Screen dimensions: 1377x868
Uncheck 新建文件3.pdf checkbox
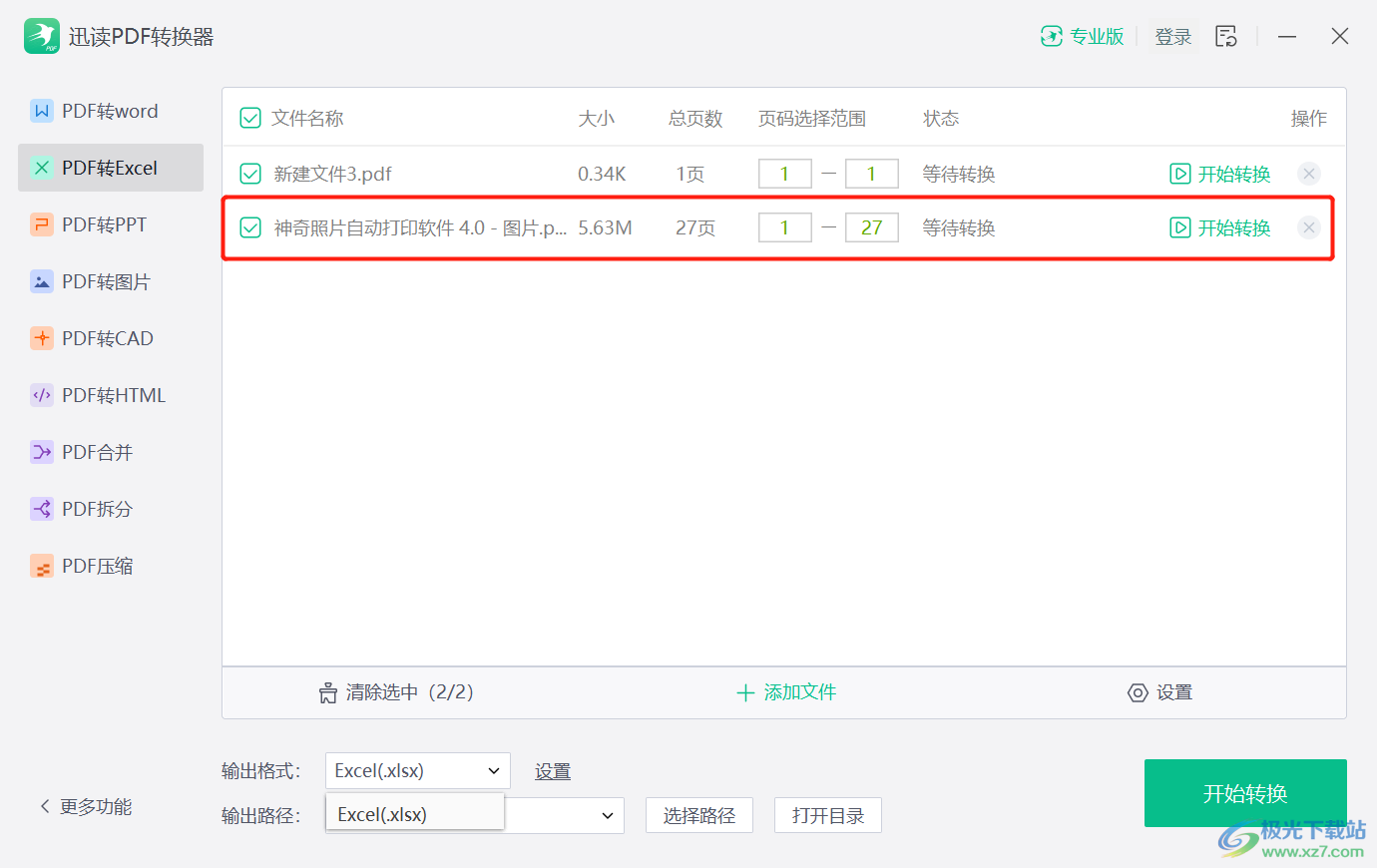(250, 175)
